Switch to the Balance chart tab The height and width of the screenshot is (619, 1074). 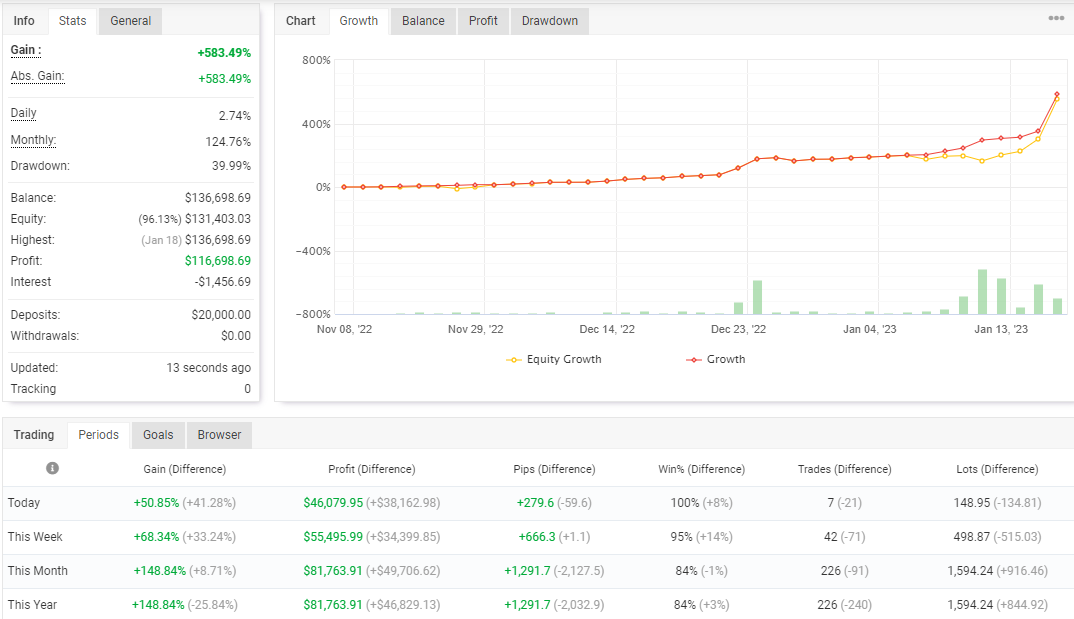(423, 21)
